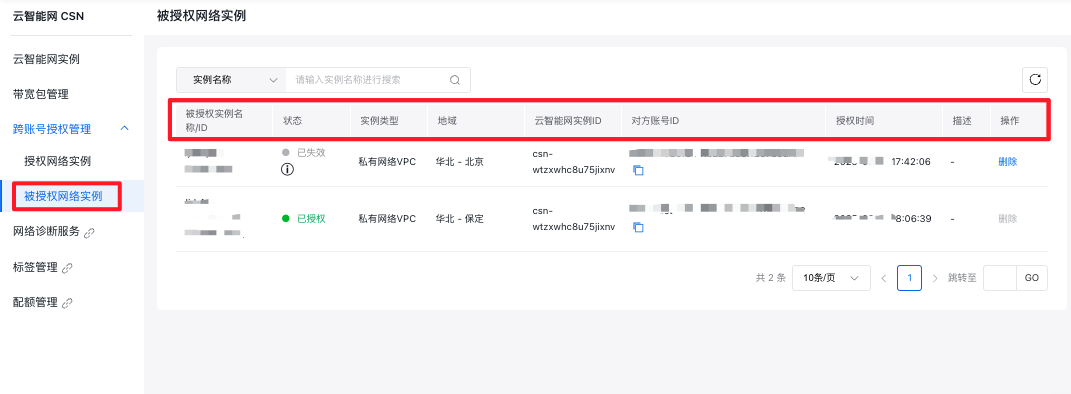Click the 共 2 条 total count text
Viewport: 1071px width, 394px height.
tap(770, 278)
